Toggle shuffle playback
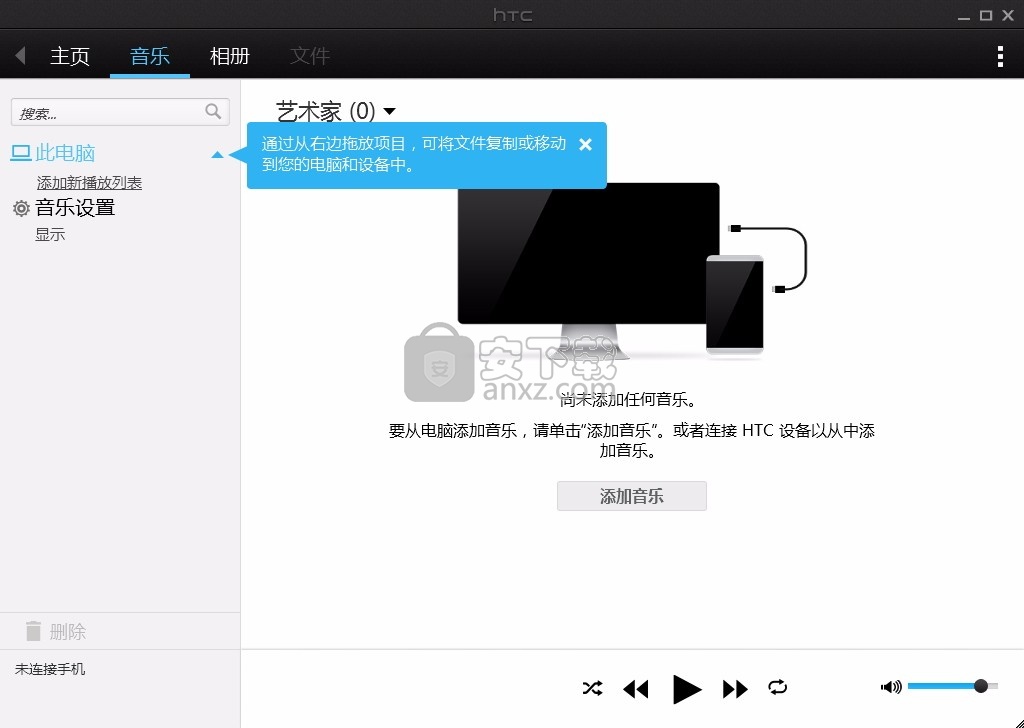Screen dimensions: 1024x728 click(592, 688)
